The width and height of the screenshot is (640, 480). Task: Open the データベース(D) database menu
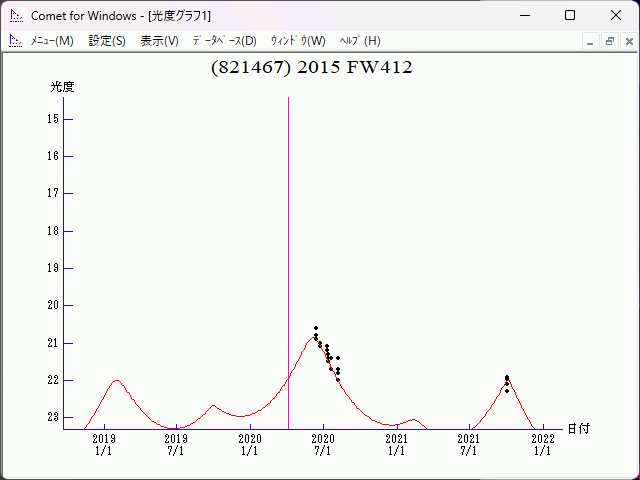point(224,41)
